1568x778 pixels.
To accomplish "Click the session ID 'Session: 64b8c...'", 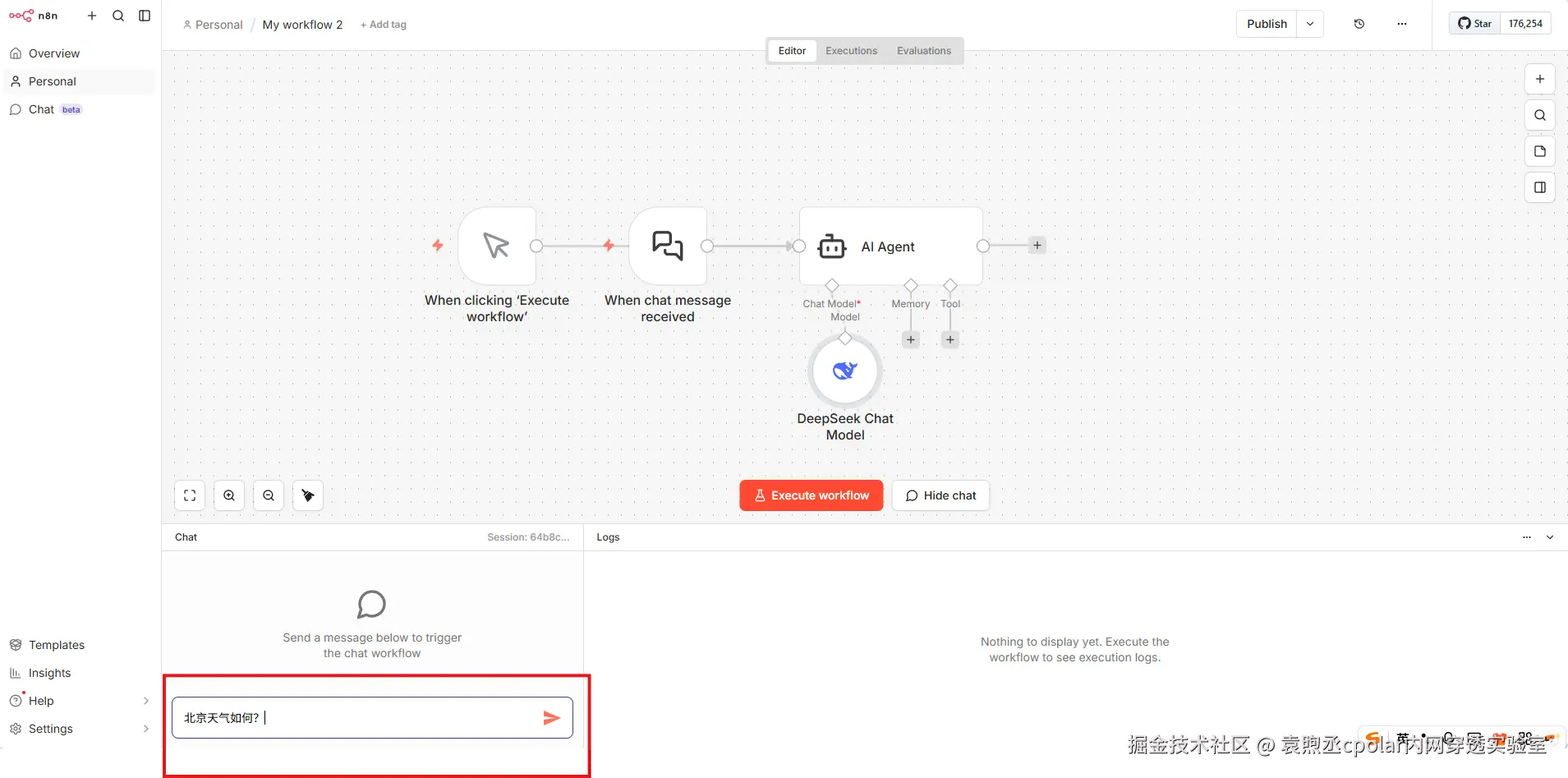I will point(528,537).
